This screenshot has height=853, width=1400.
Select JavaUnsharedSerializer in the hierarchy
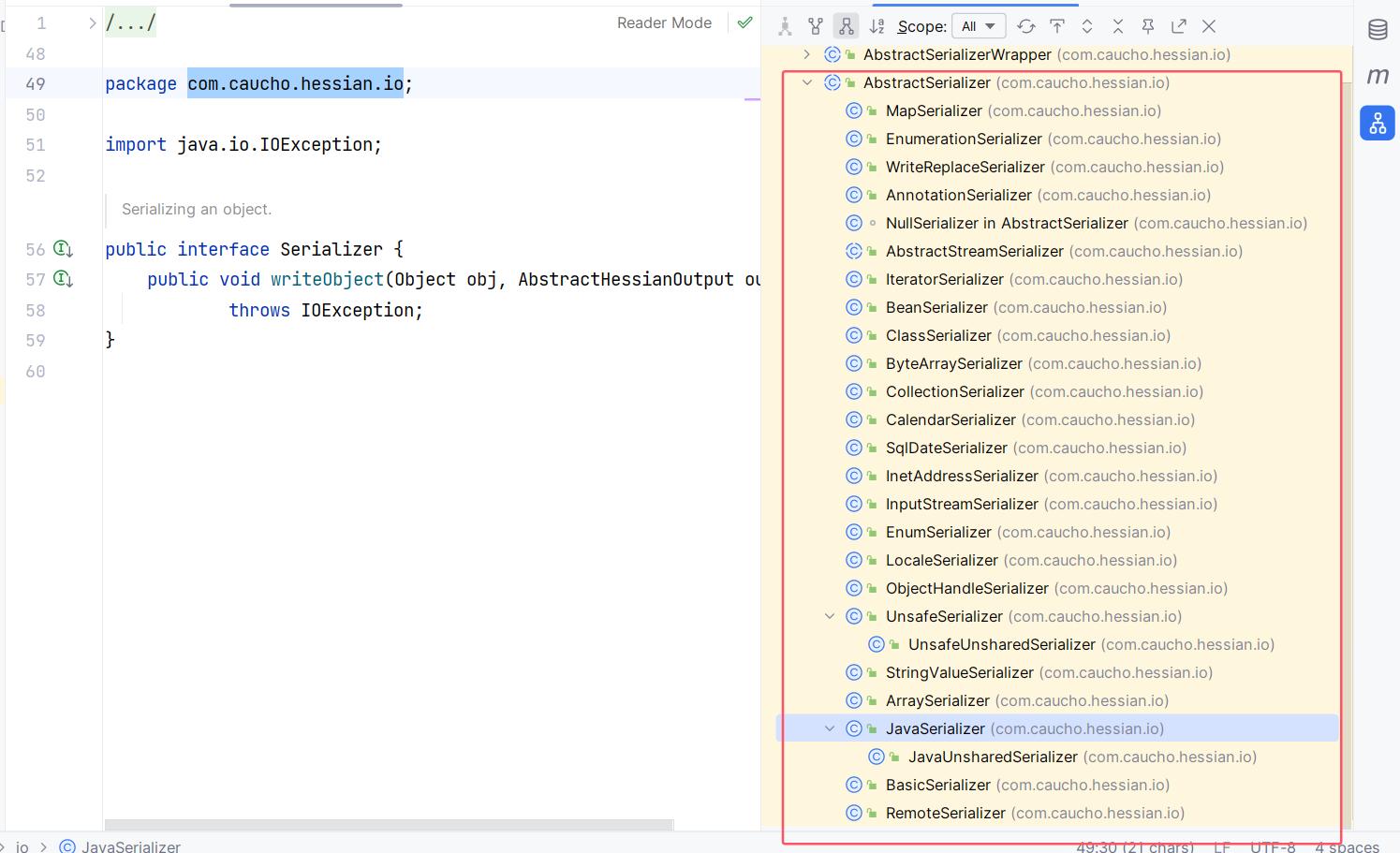coord(993,757)
